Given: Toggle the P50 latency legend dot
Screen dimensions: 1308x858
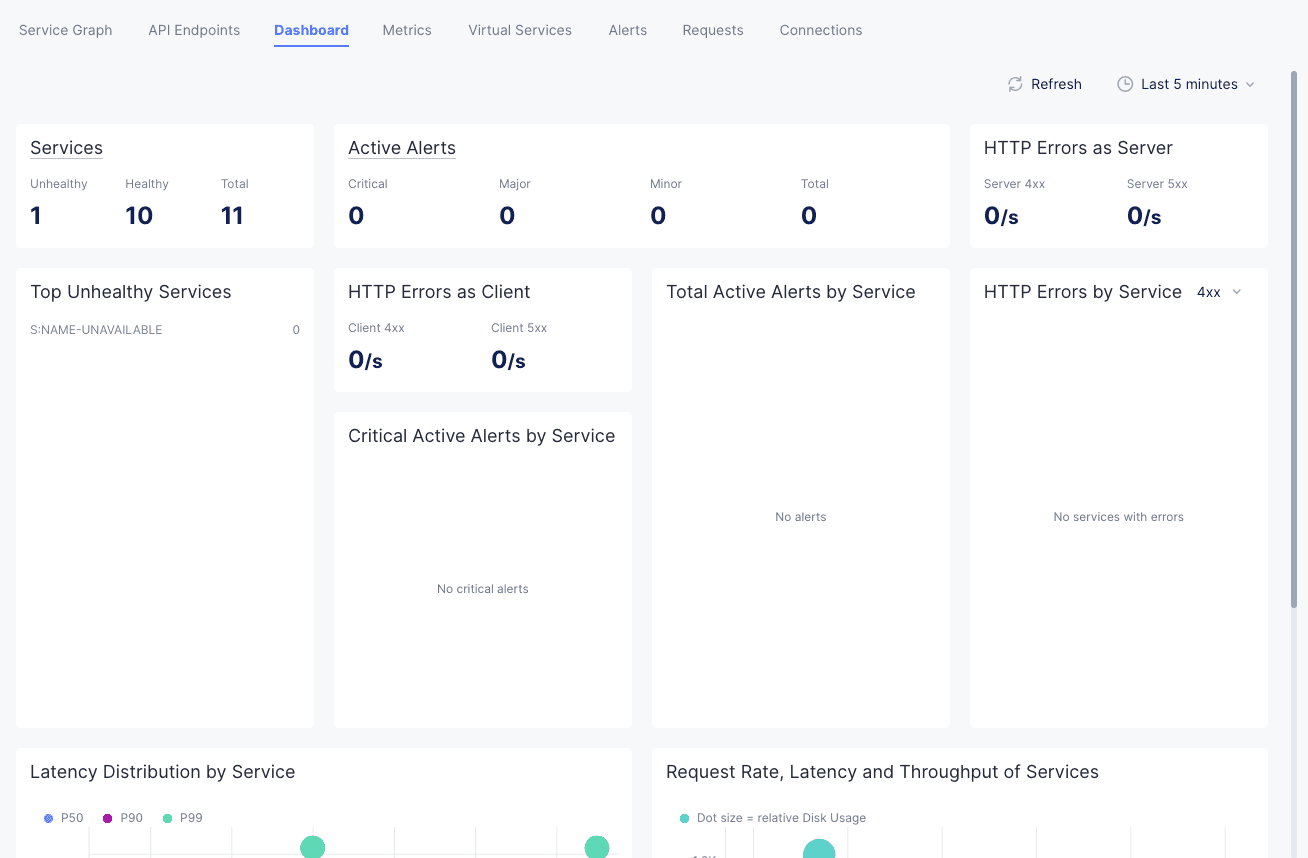Looking at the screenshot, I should coord(49,818).
